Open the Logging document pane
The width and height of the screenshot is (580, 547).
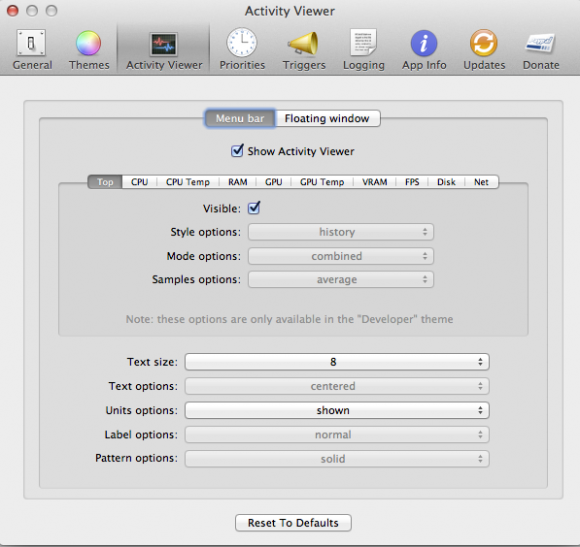click(364, 50)
